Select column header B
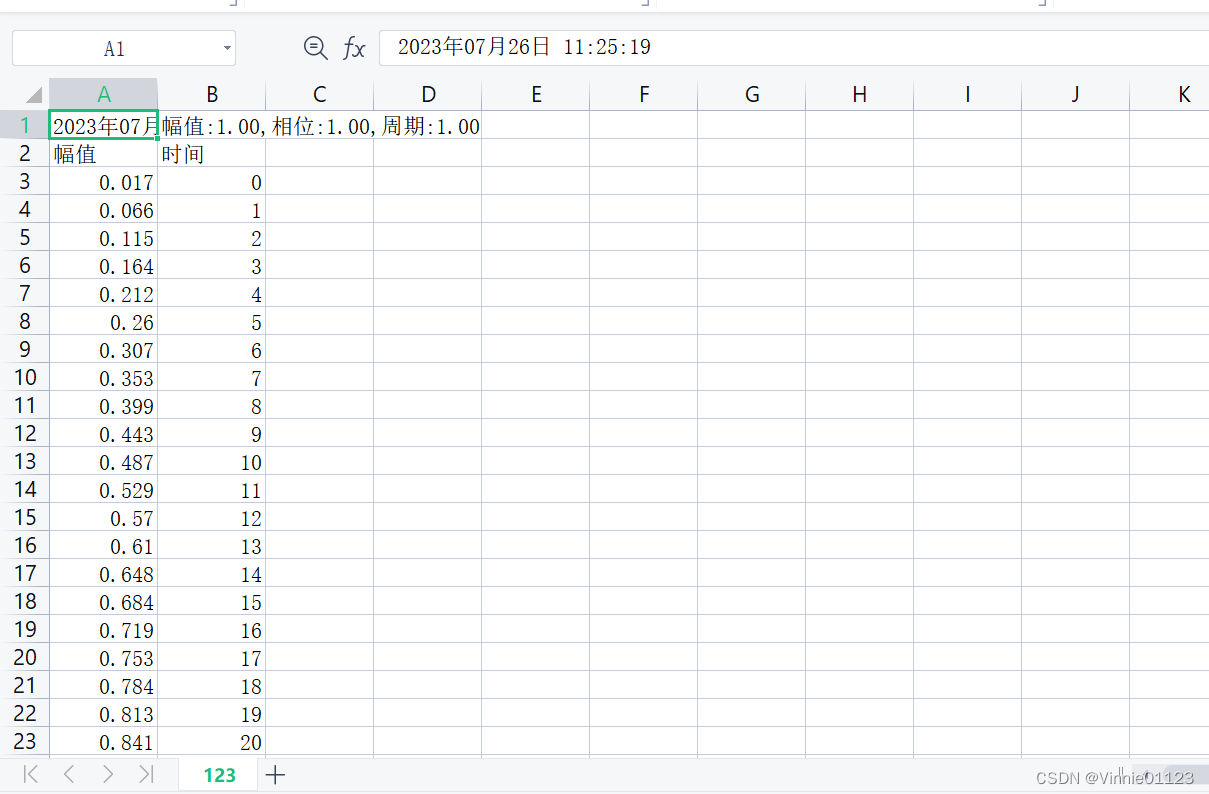Image resolution: width=1209 pixels, height=794 pixels. [212, 93]
